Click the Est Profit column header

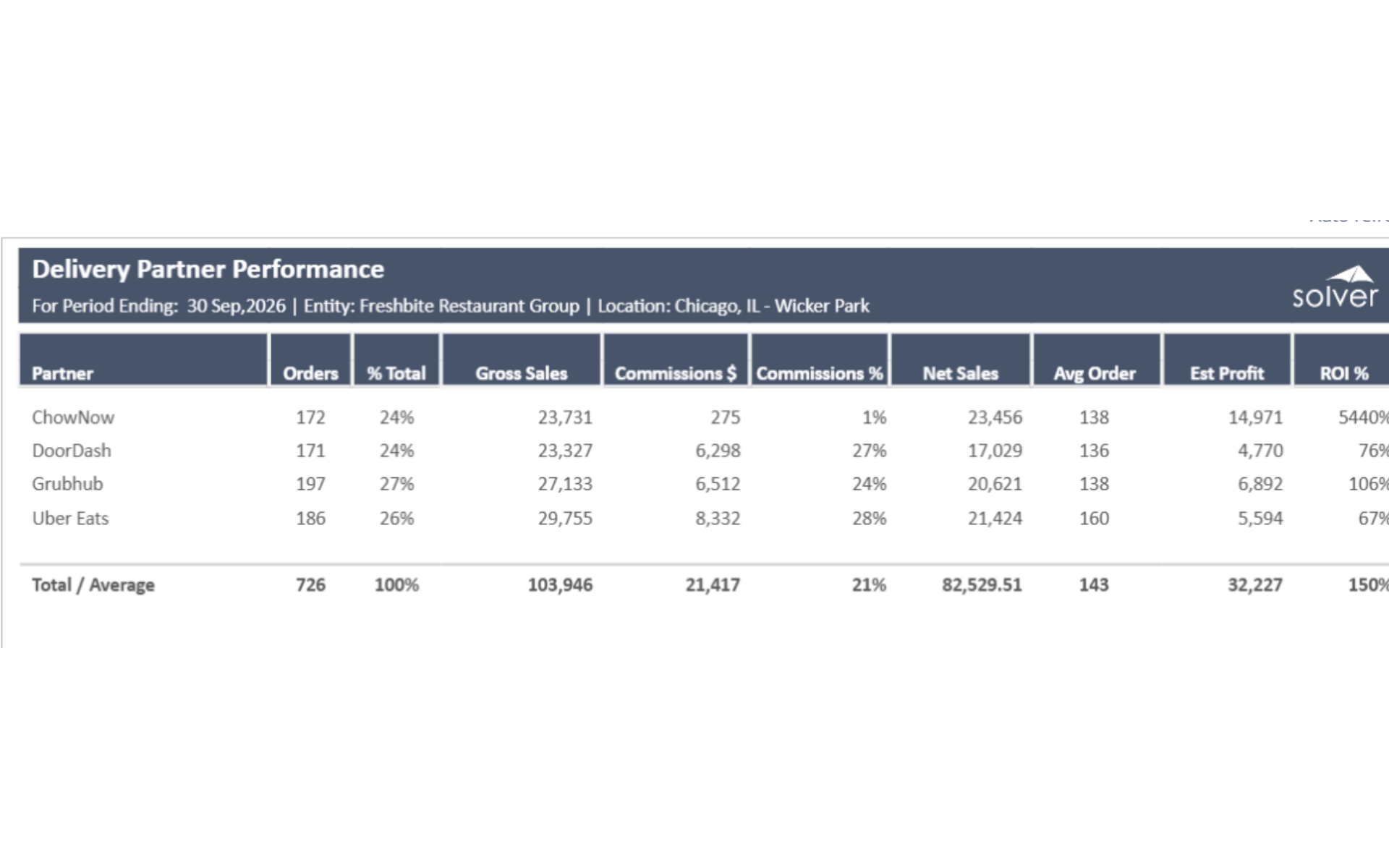[x=1227, y=373]
